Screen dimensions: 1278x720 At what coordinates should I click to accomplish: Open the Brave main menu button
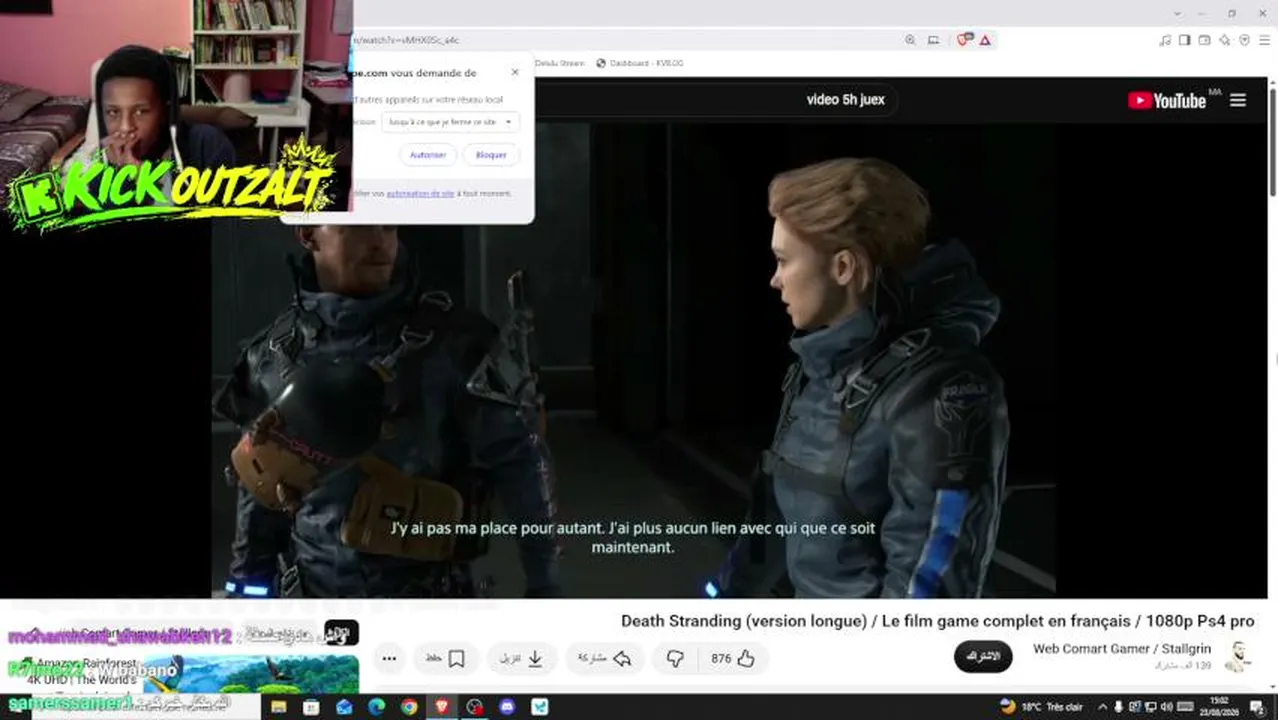(x=1265, y=40)
